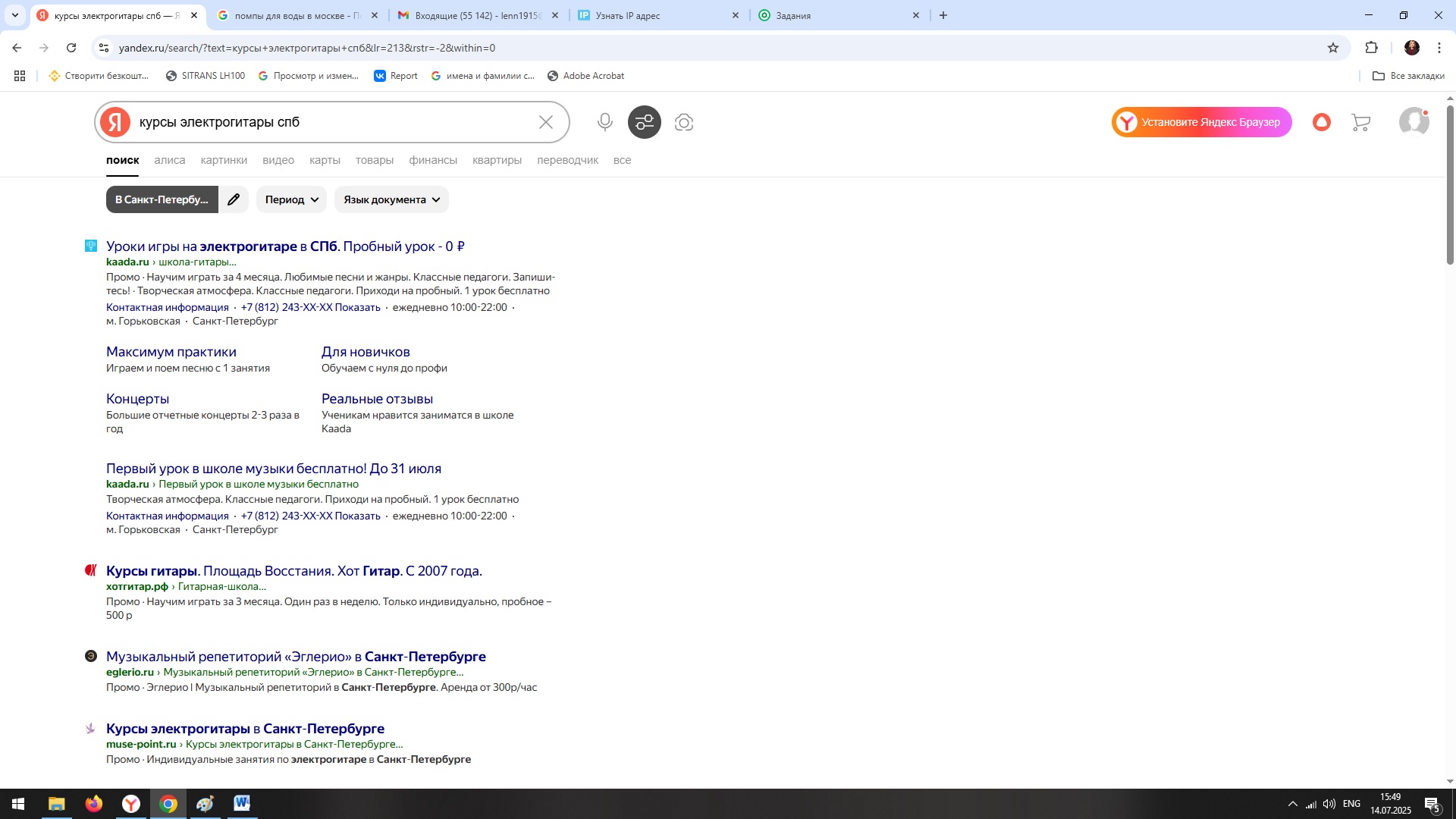This screenshot has width=1456, height=819.
Task: Bookmark this page with star icon
Action: [1333, 48]
